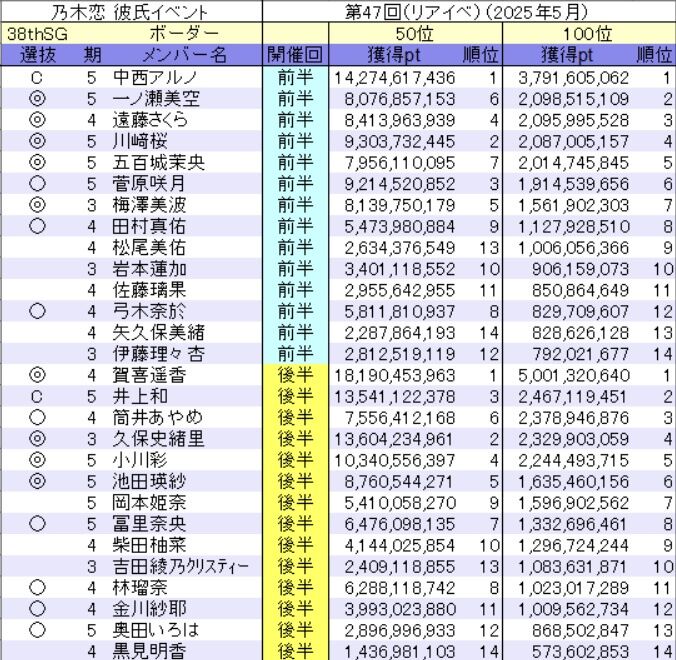Select the メンバー名 header cell
Image resolution: width=676 pixels, height=660 pixels.
(x=185, y=55)
